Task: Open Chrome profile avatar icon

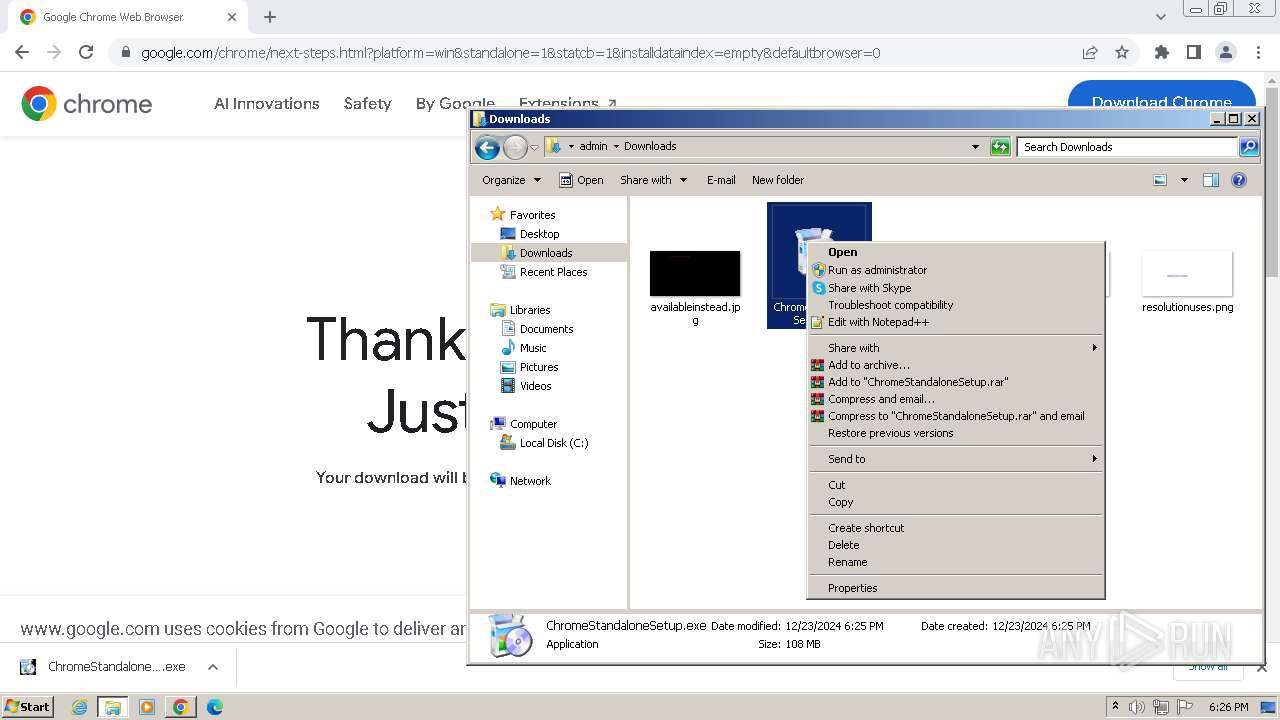Action: tap(1226, 53)
